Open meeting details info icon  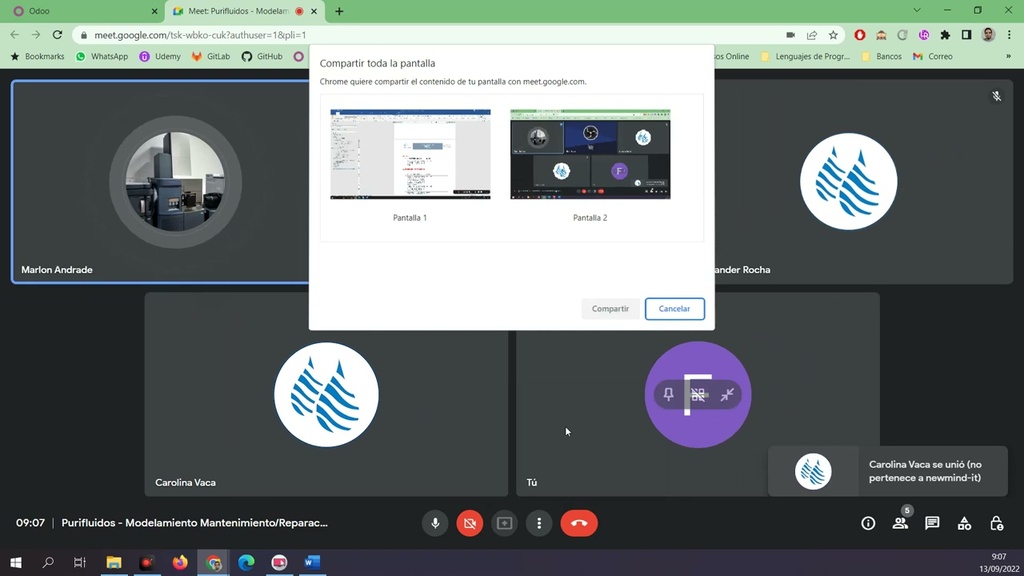pos(868,523)
